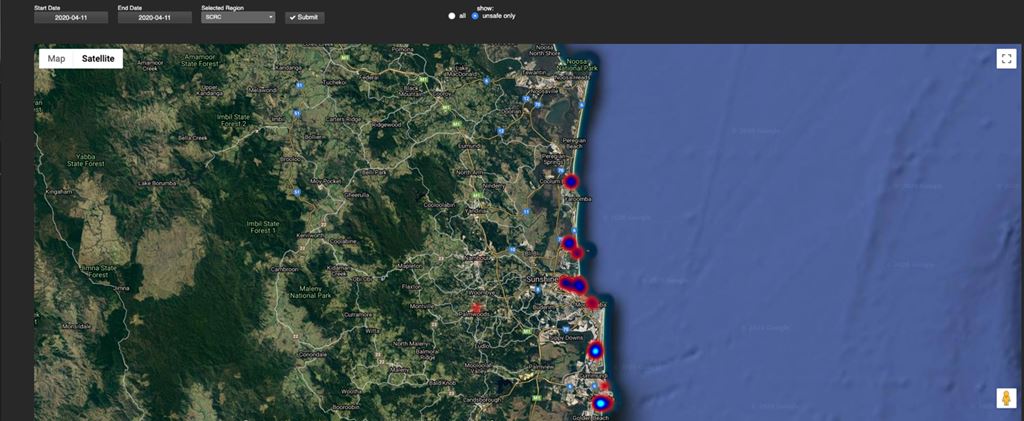Click the End Date field

(154, 17)
